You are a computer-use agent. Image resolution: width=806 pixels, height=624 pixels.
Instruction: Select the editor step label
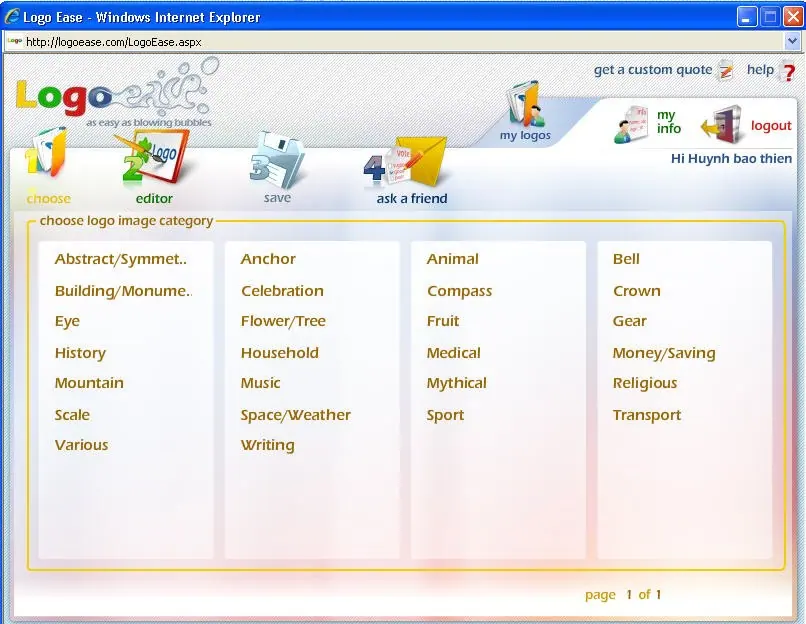154,198
